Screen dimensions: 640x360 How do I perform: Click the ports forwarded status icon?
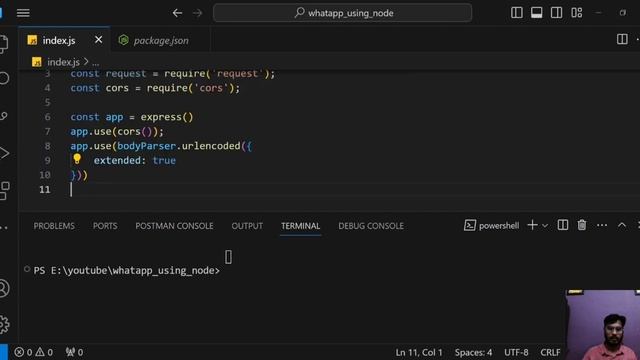74,352
